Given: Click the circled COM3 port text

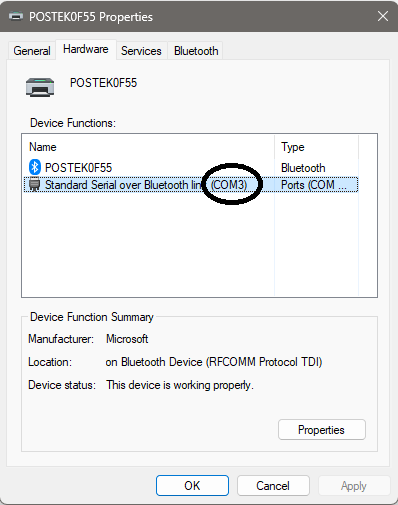Looking at the screenshot, I should pos(229,185).
